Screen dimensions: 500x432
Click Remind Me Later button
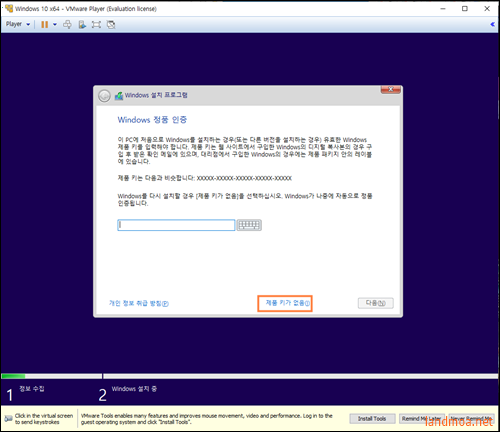[422, 418]
